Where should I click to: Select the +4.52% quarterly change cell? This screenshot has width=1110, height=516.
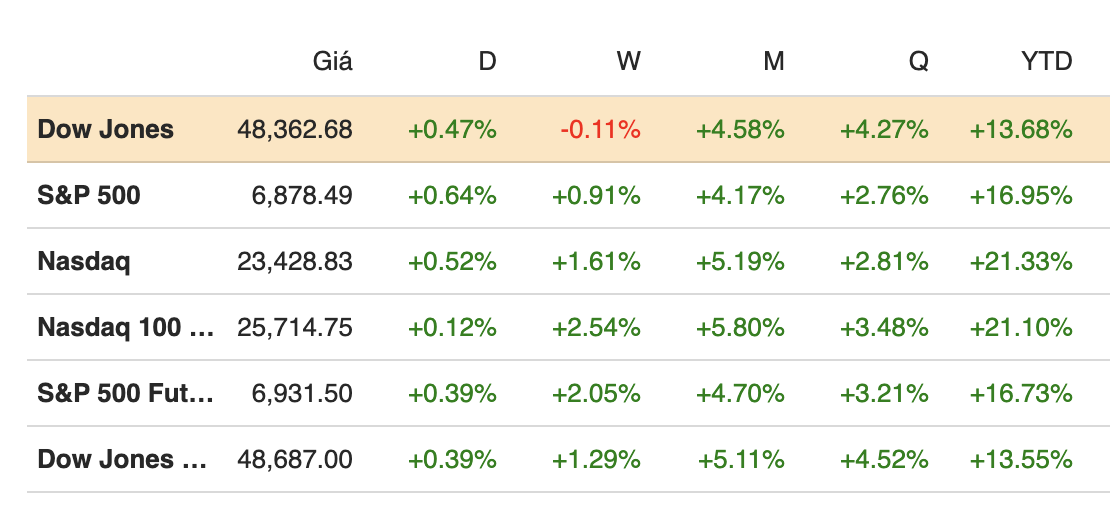[x=884, y=459]
